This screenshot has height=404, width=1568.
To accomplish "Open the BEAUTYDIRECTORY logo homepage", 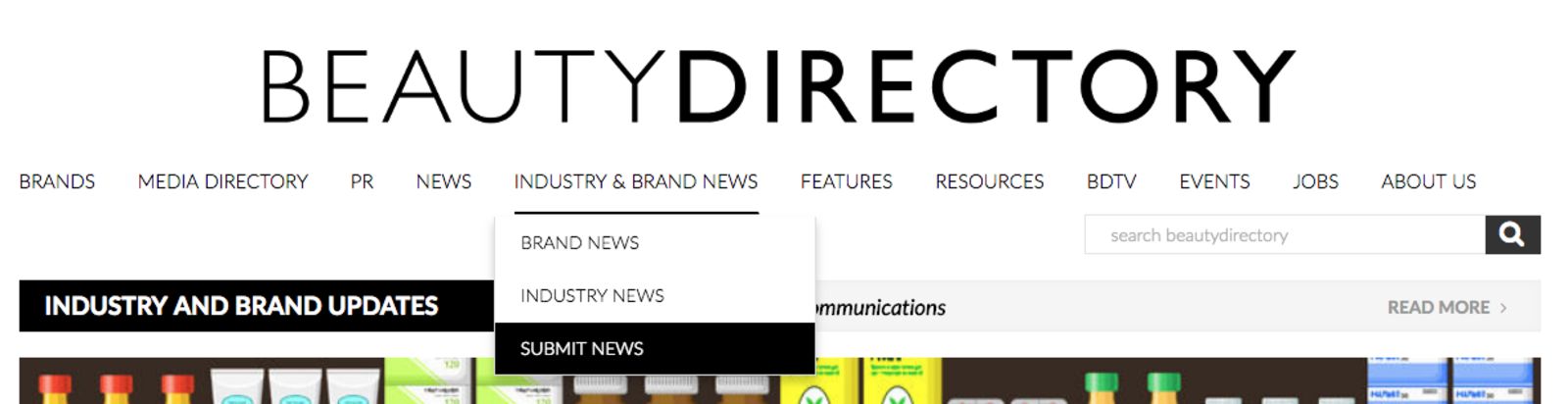I will [779, 86].
